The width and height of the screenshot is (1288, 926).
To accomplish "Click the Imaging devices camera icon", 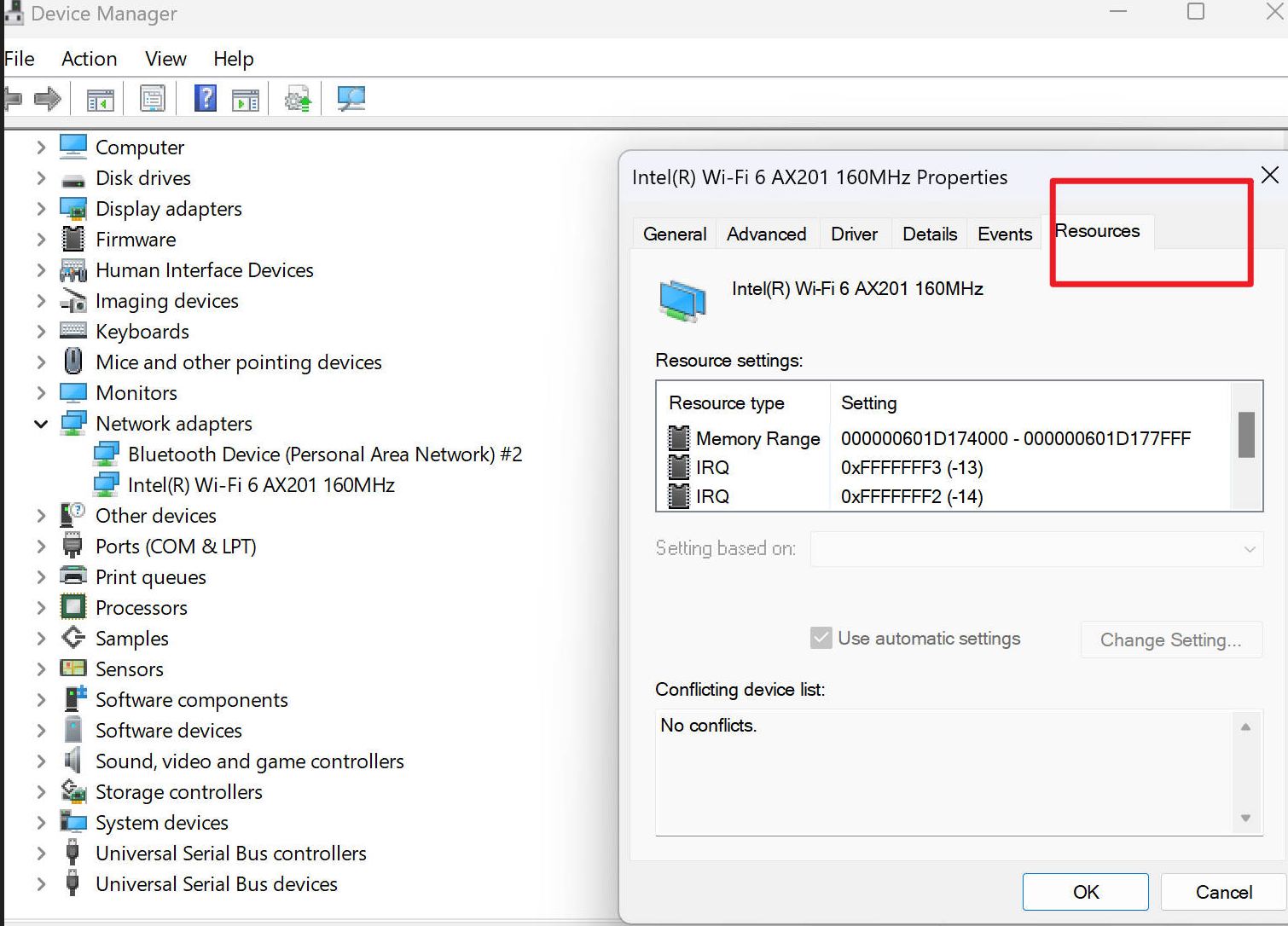I will click(x=73, y=301).
